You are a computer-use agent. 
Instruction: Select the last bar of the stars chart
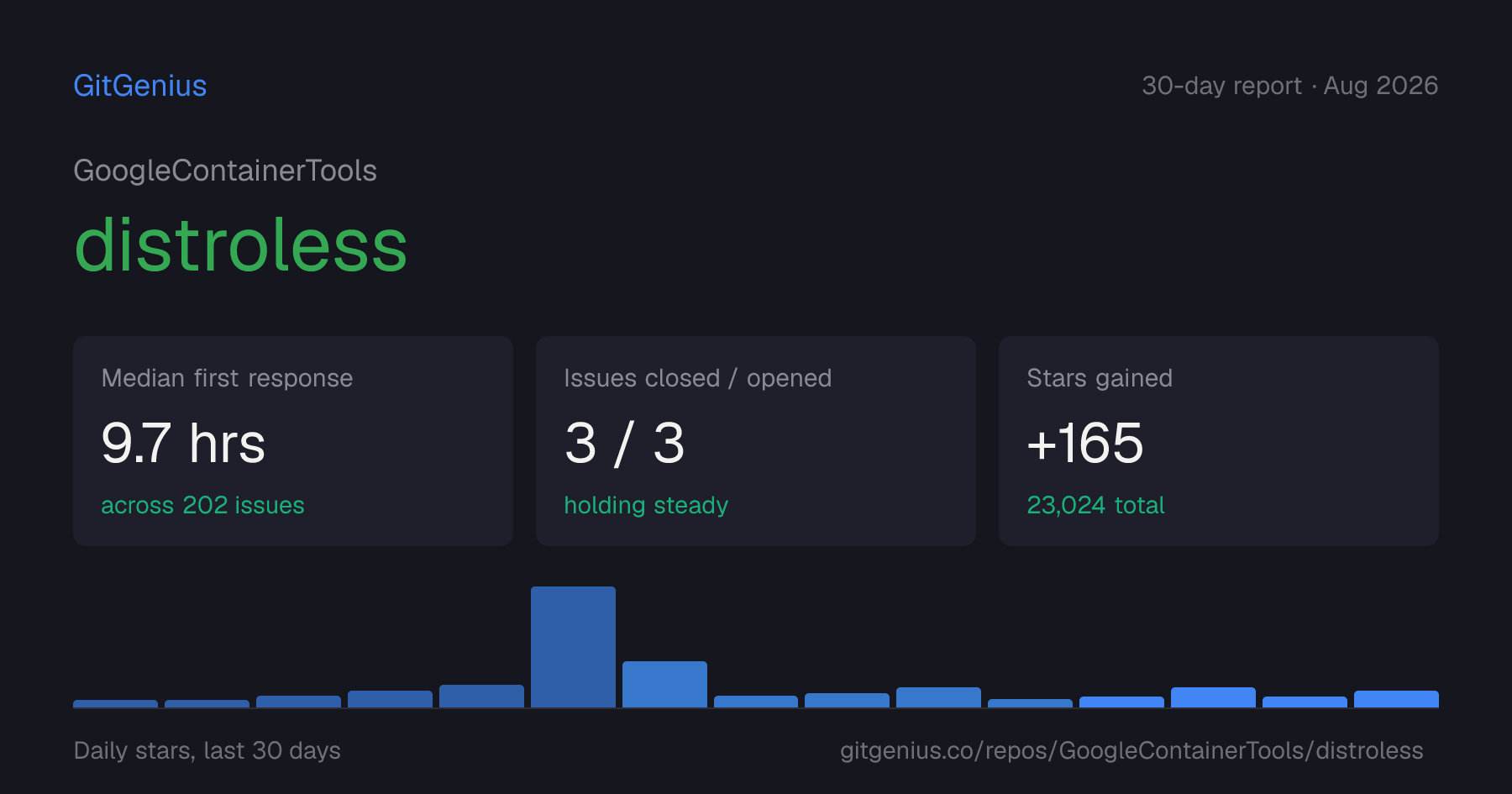coord(1396,699)
